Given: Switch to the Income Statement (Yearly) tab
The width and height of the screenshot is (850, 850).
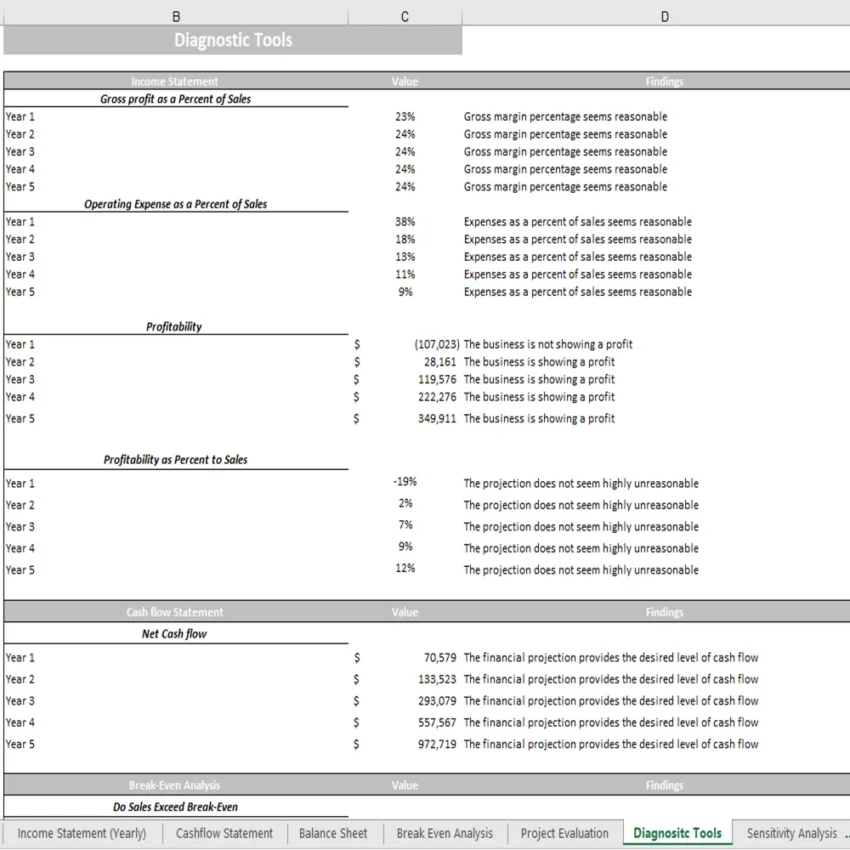Looking at the screenshot, I should pos(81,833).
